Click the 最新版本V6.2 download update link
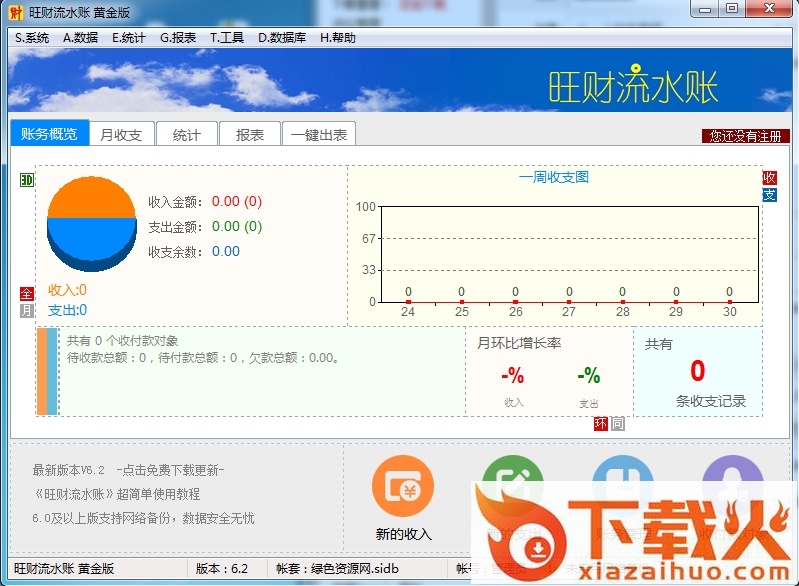 (x=128, y=470)
